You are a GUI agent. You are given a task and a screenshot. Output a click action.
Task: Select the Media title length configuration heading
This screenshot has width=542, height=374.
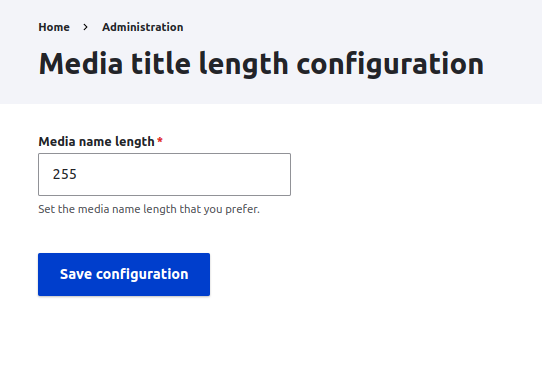(x=261, y=64)
